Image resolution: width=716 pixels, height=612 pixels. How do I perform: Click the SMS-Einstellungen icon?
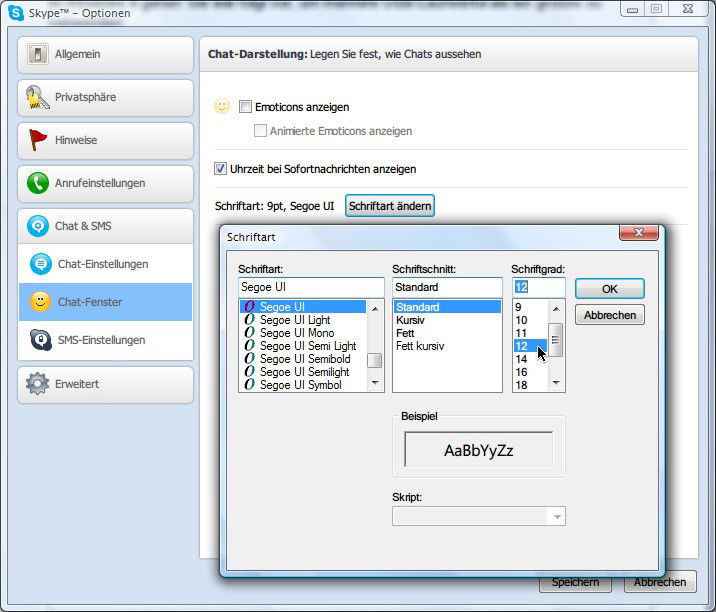coord(41,340)
